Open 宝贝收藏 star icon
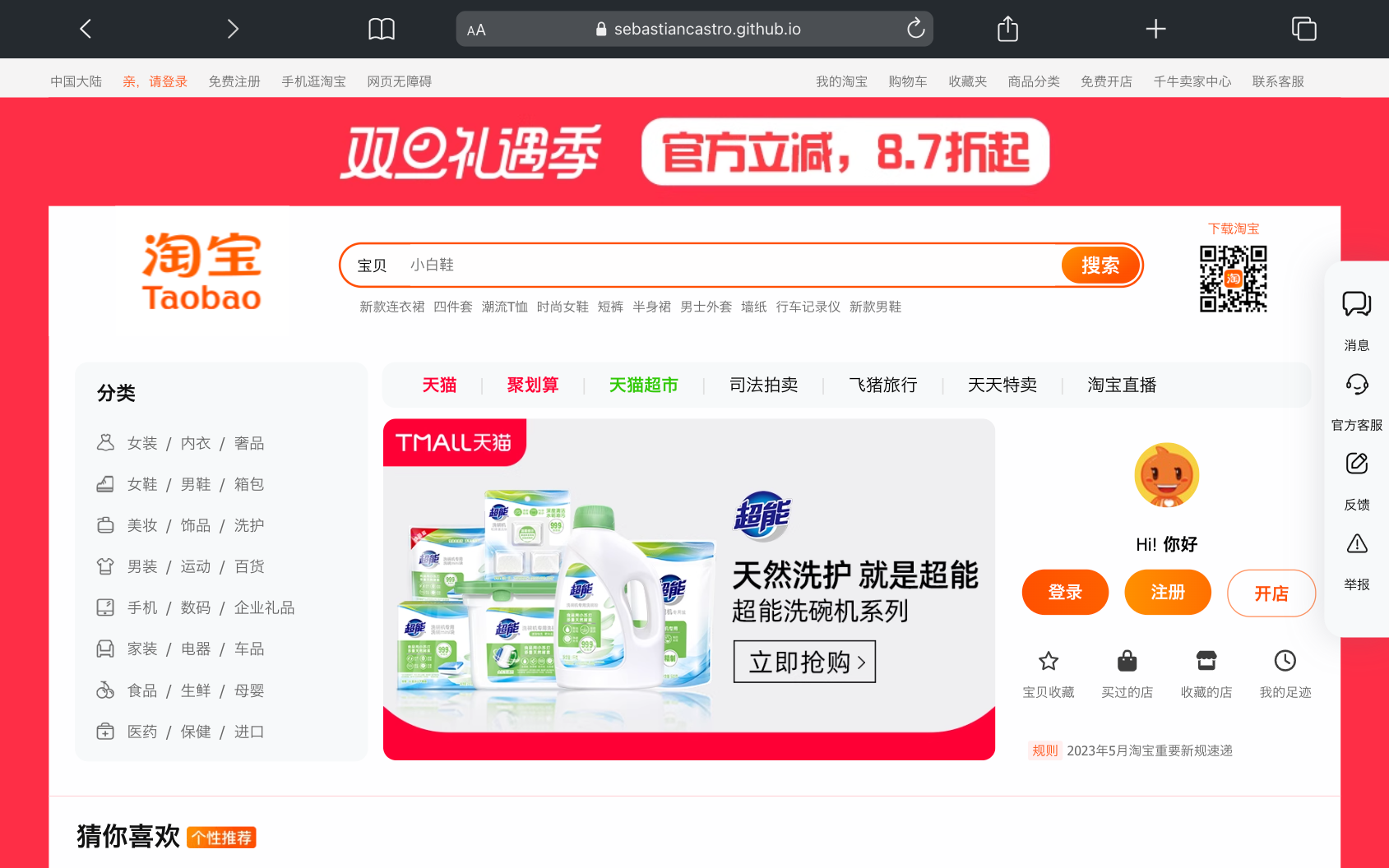 (x=1048, y=661)
